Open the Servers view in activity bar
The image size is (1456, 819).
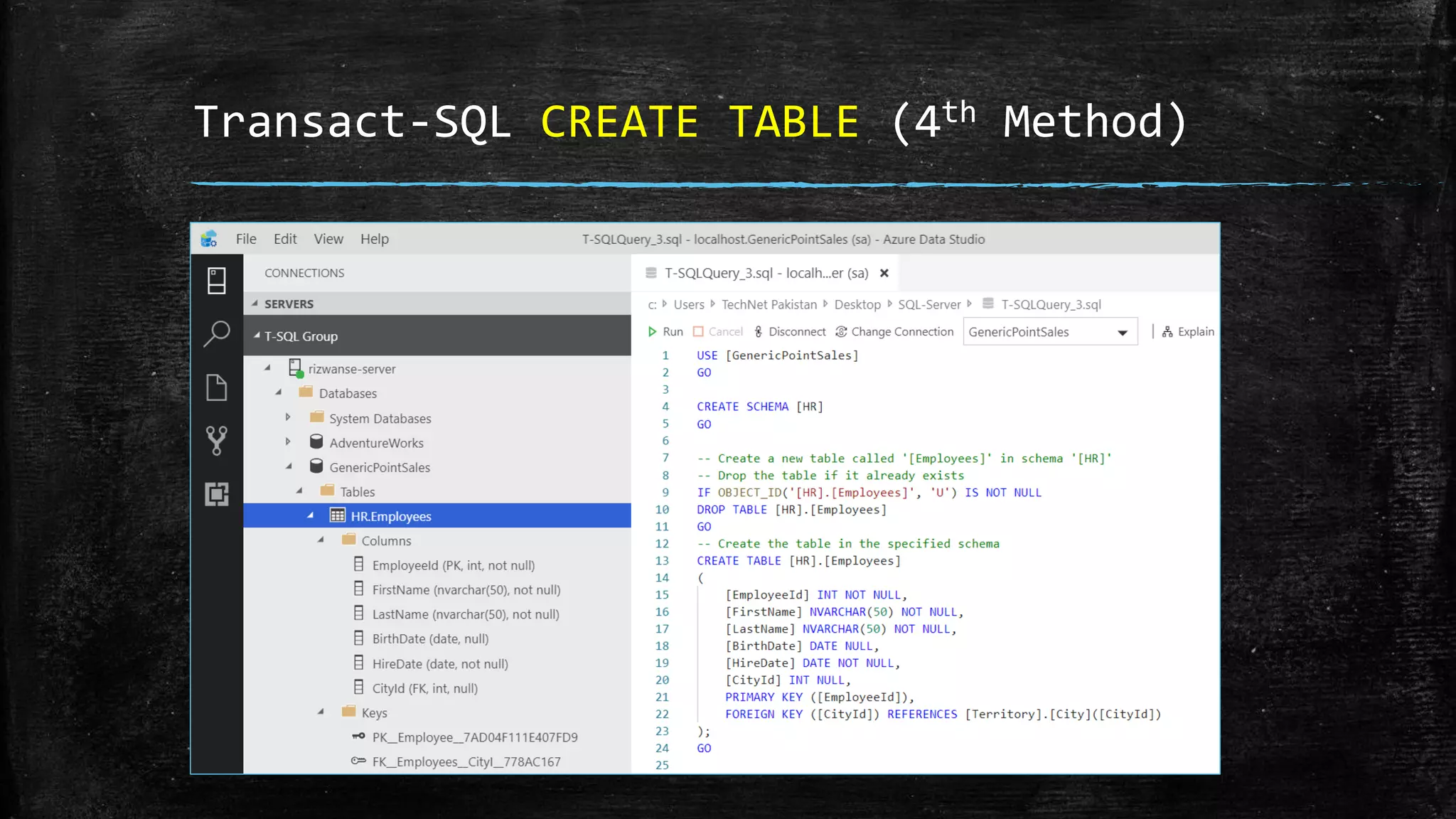[217, 281]
